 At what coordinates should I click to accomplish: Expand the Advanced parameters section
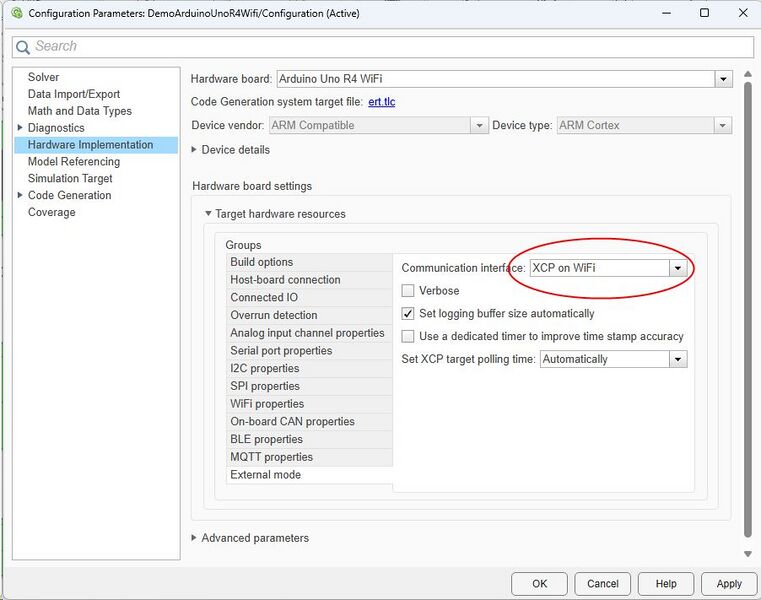pos(194,538)
